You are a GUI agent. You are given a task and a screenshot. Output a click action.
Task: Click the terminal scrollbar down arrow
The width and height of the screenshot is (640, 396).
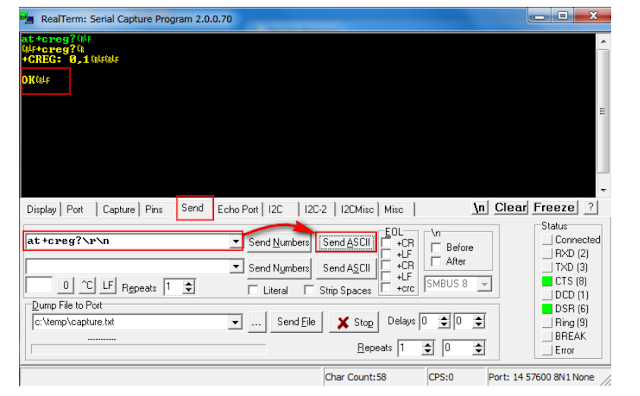click(603, 190)
